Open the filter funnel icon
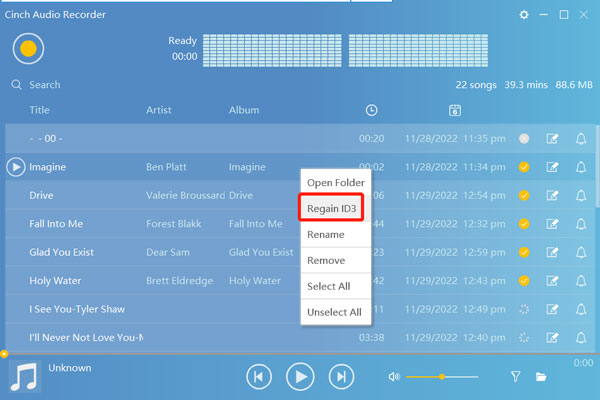 coord(515,377)
